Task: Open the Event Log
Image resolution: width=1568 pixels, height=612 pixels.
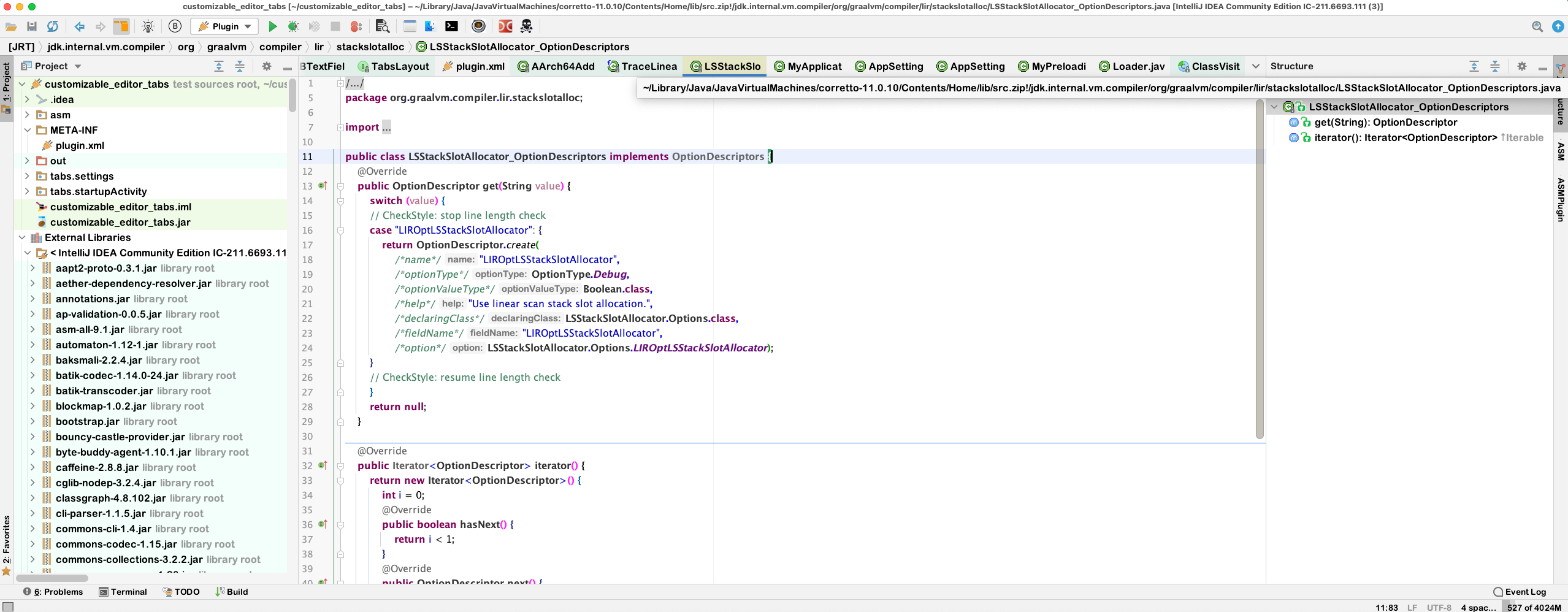Action: (1520, 592)
